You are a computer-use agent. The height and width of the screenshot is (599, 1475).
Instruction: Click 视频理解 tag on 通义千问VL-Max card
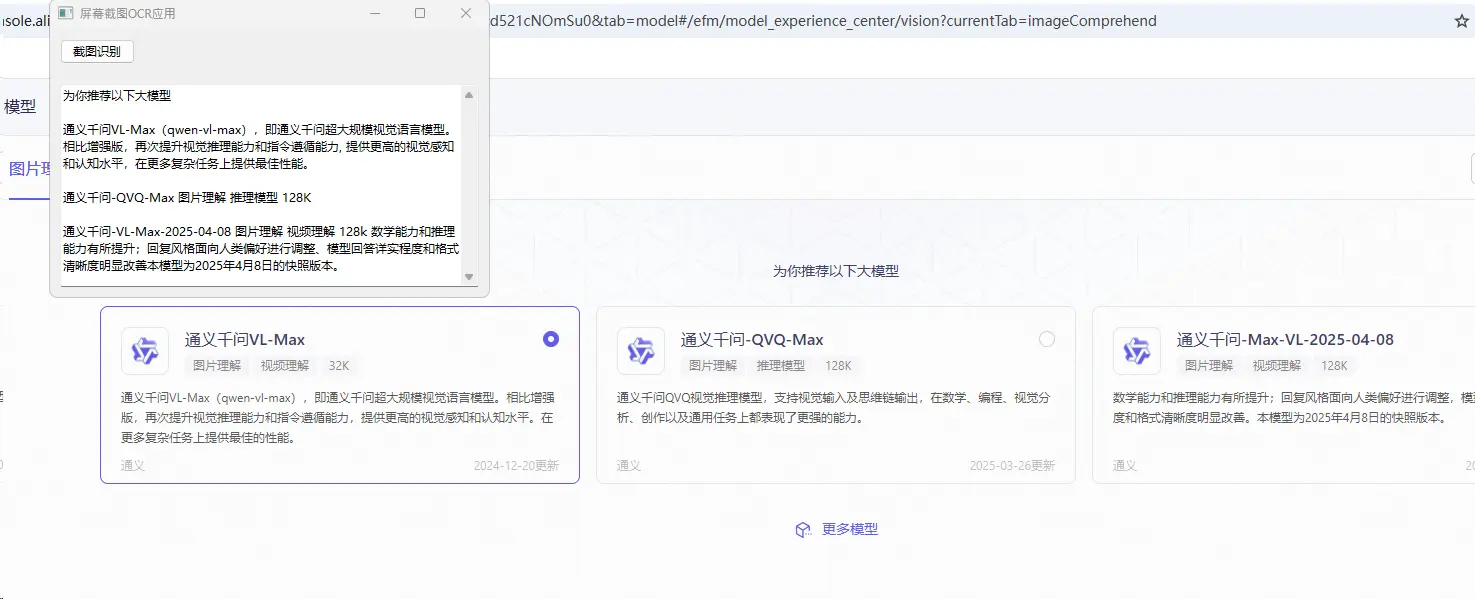(285, 366)
